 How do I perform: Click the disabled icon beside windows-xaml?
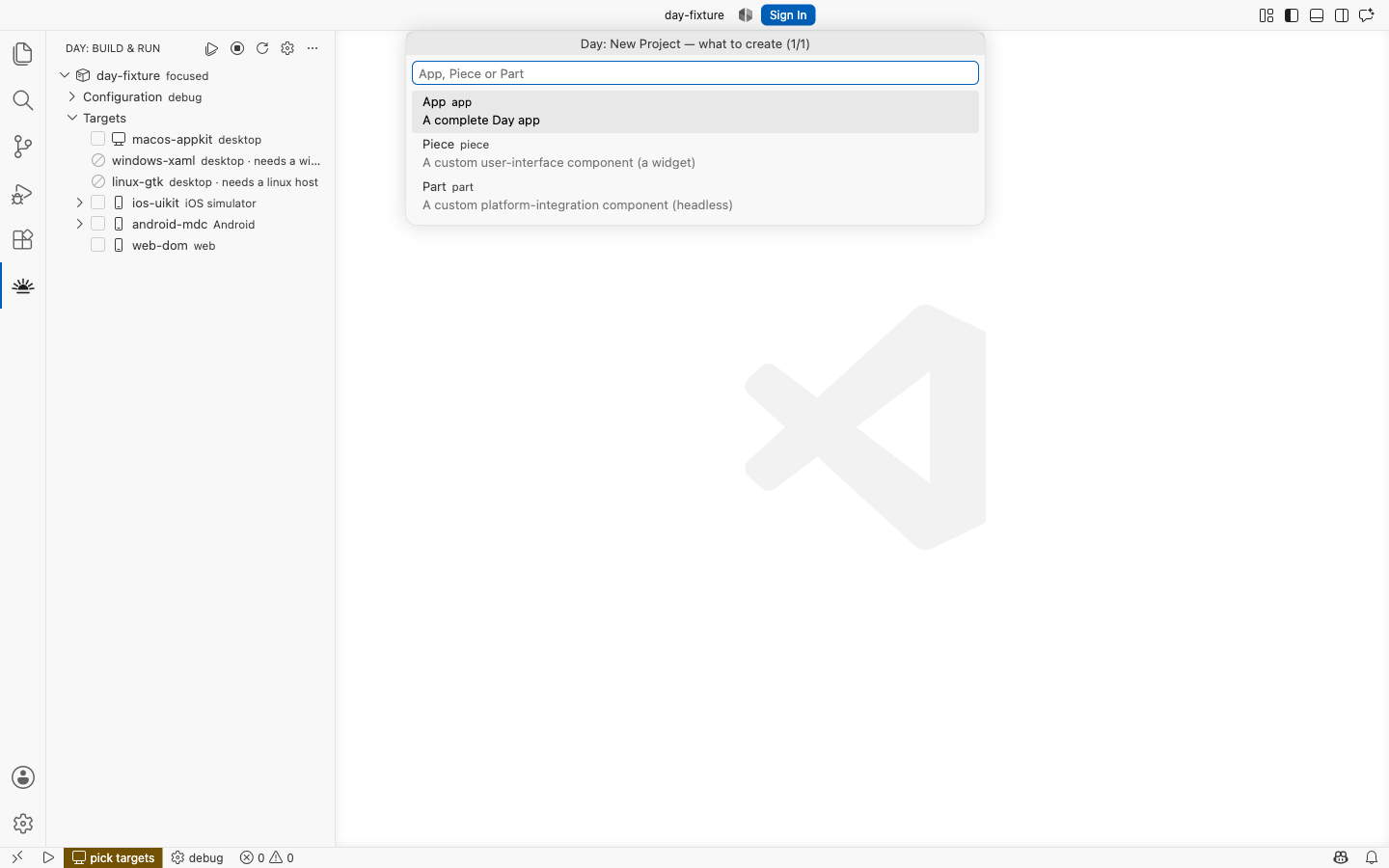(98, 160)
